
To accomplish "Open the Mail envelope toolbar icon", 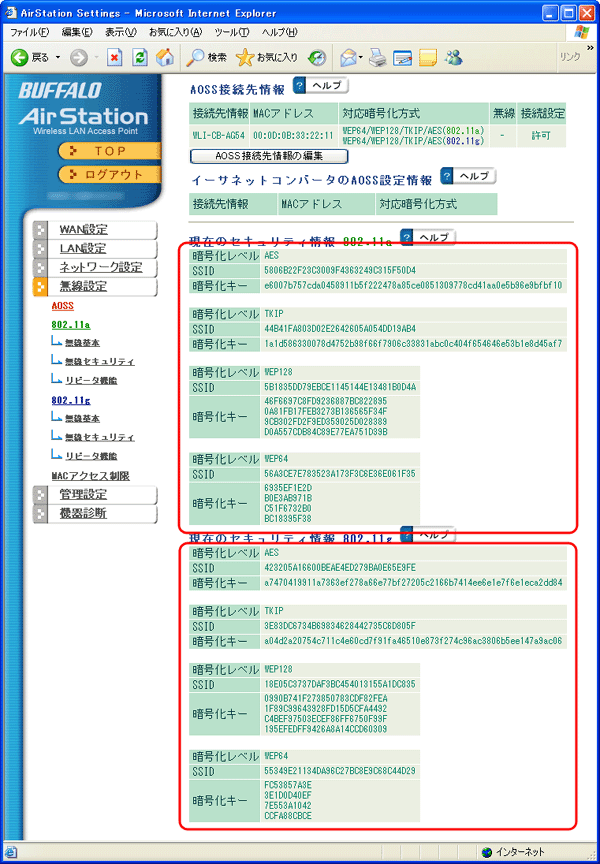I will click(348, 57).
